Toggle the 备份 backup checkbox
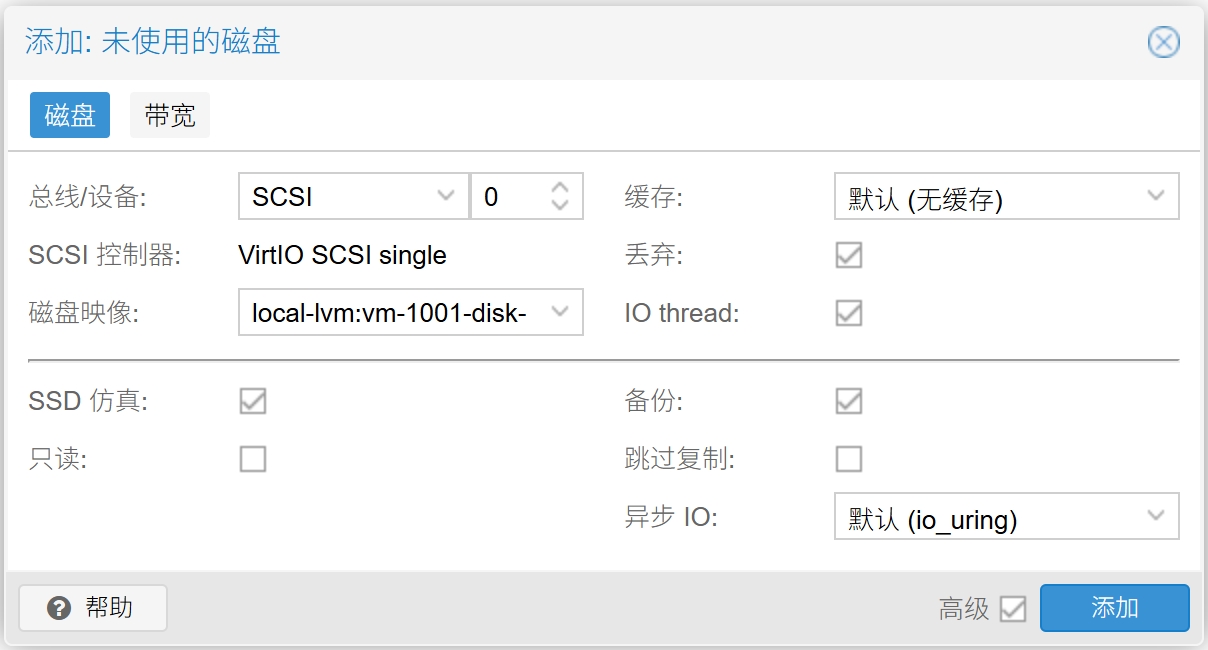1208x650 pixels. coord(849,402)
